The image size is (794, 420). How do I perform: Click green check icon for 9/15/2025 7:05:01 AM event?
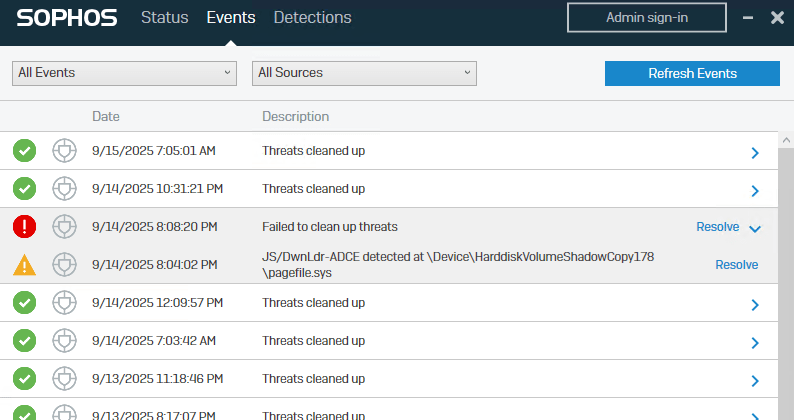(x=24, y=151)
